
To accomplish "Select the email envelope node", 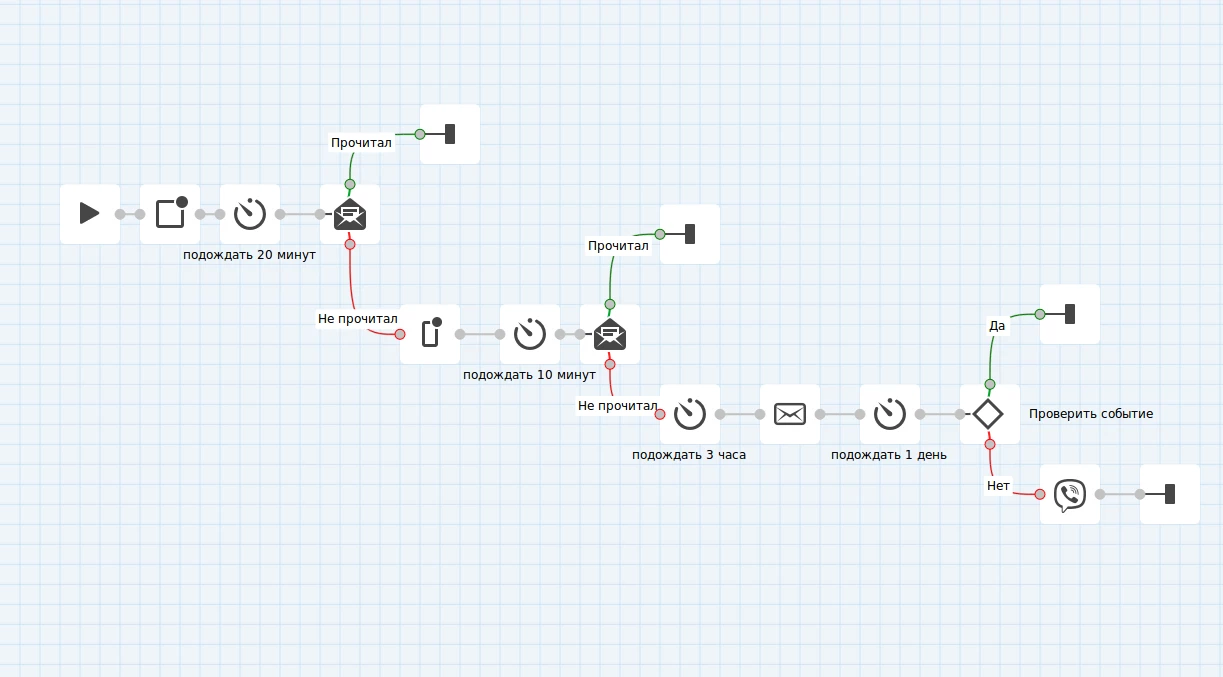I will coord(790,413).
